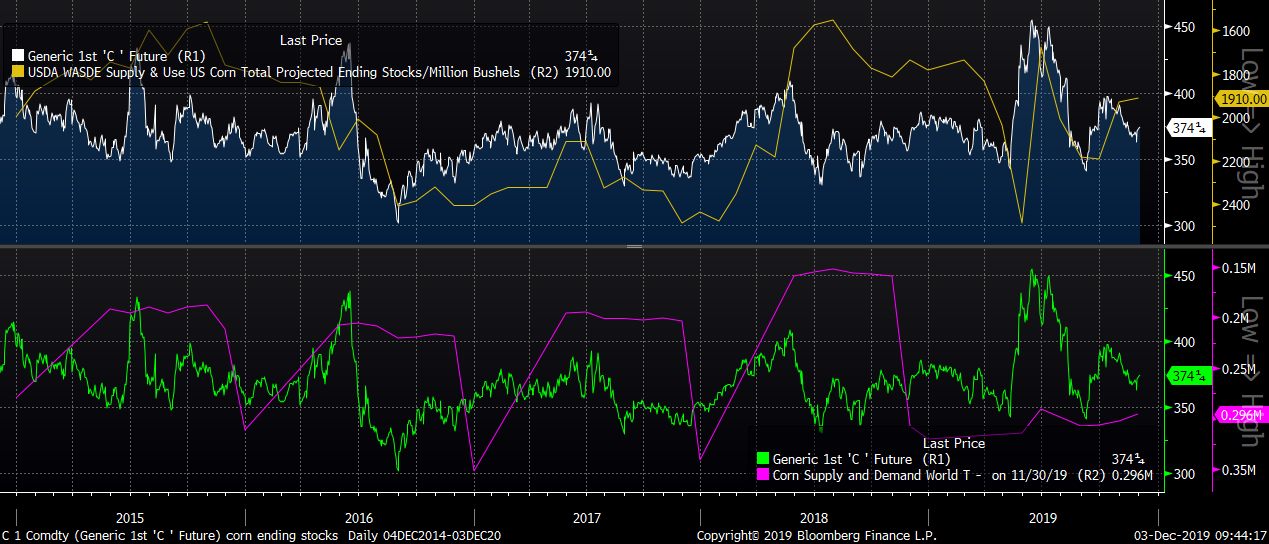
Task: Click the panel divider handle between charts
Action: pyautogui.click(x=634, y=246)
